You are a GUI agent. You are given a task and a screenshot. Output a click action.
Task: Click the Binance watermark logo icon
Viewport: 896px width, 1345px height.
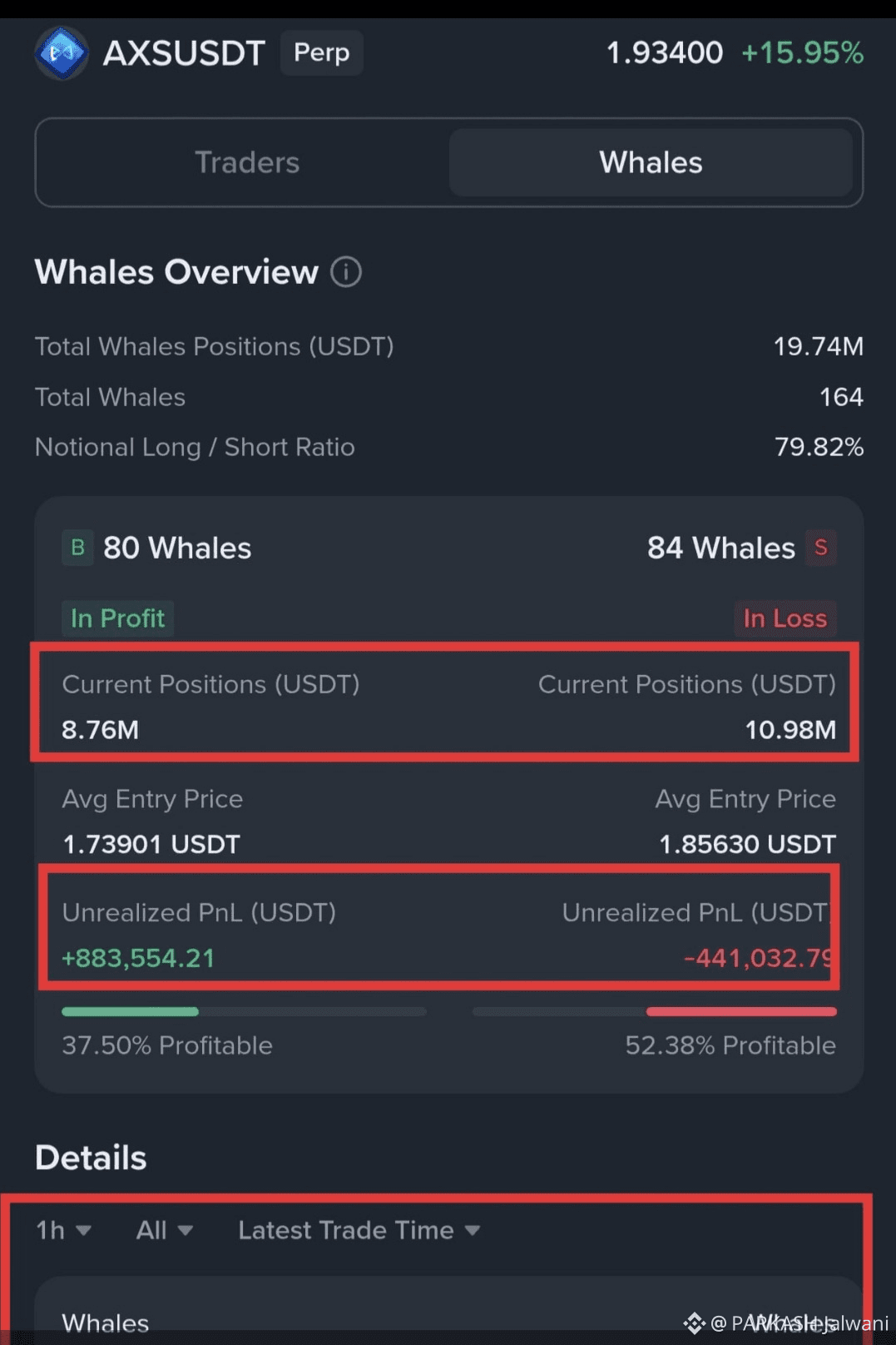point(694,1323)
